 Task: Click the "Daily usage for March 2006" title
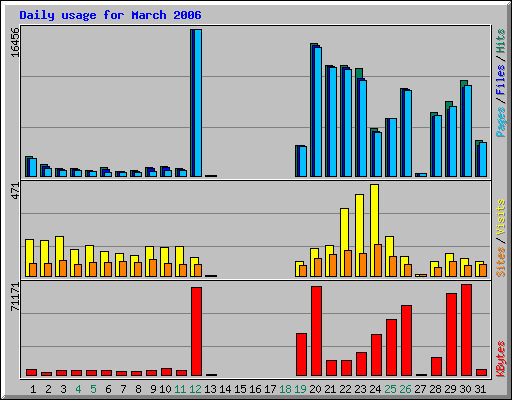click(110, 15)
